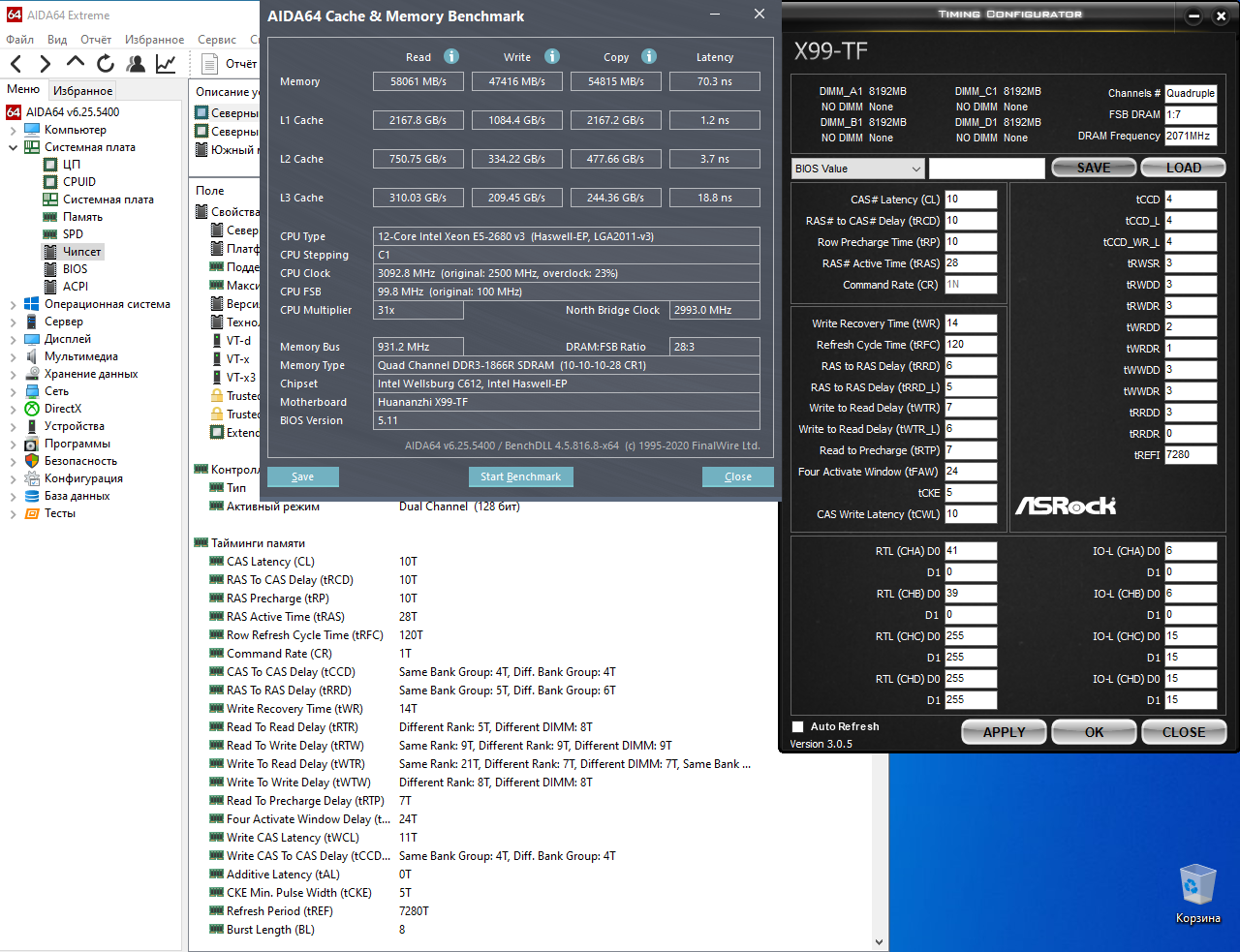Collapse the Системная плата tree node
Image resolution: width=1240 pixels, height=952 pixels.
pos(13,147)
